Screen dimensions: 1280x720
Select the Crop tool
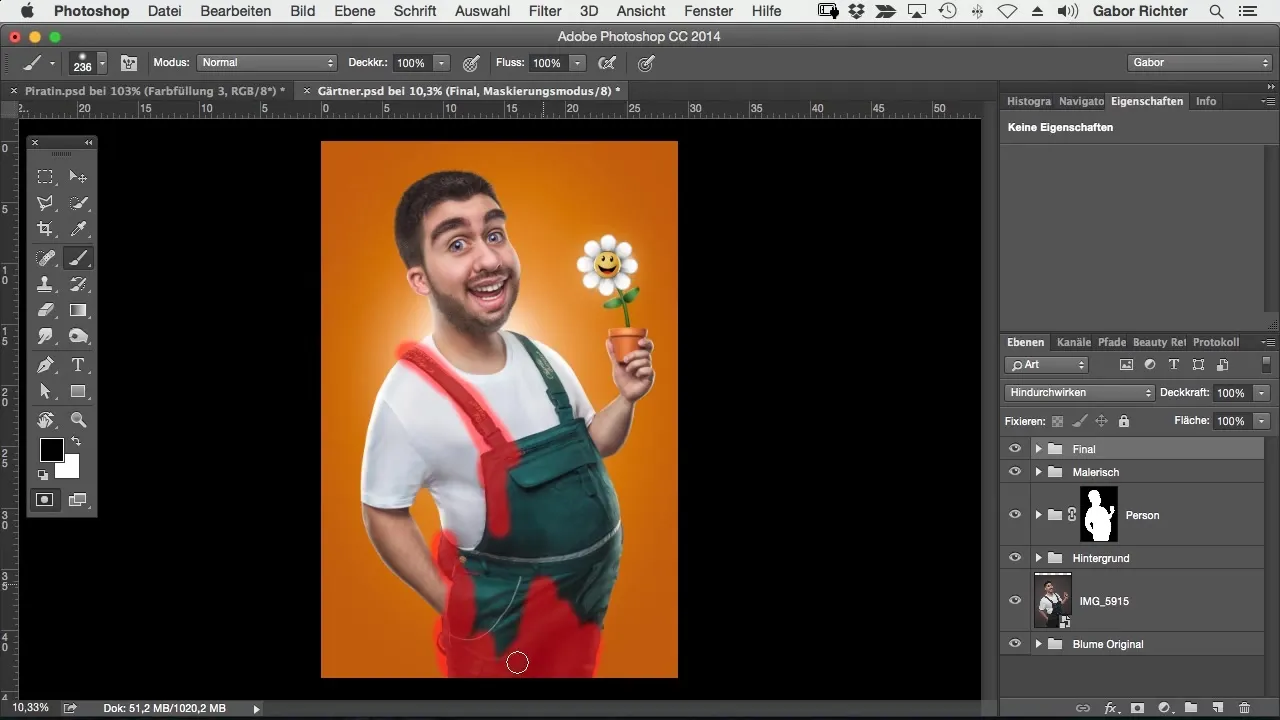point(45,229)
